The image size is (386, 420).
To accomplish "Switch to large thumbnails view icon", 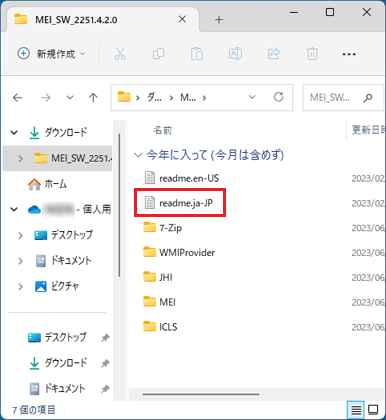I will [373, 409].
